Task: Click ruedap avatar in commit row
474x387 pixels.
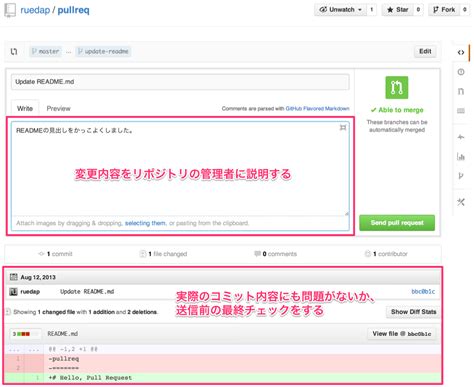Action: coord(13,292)
